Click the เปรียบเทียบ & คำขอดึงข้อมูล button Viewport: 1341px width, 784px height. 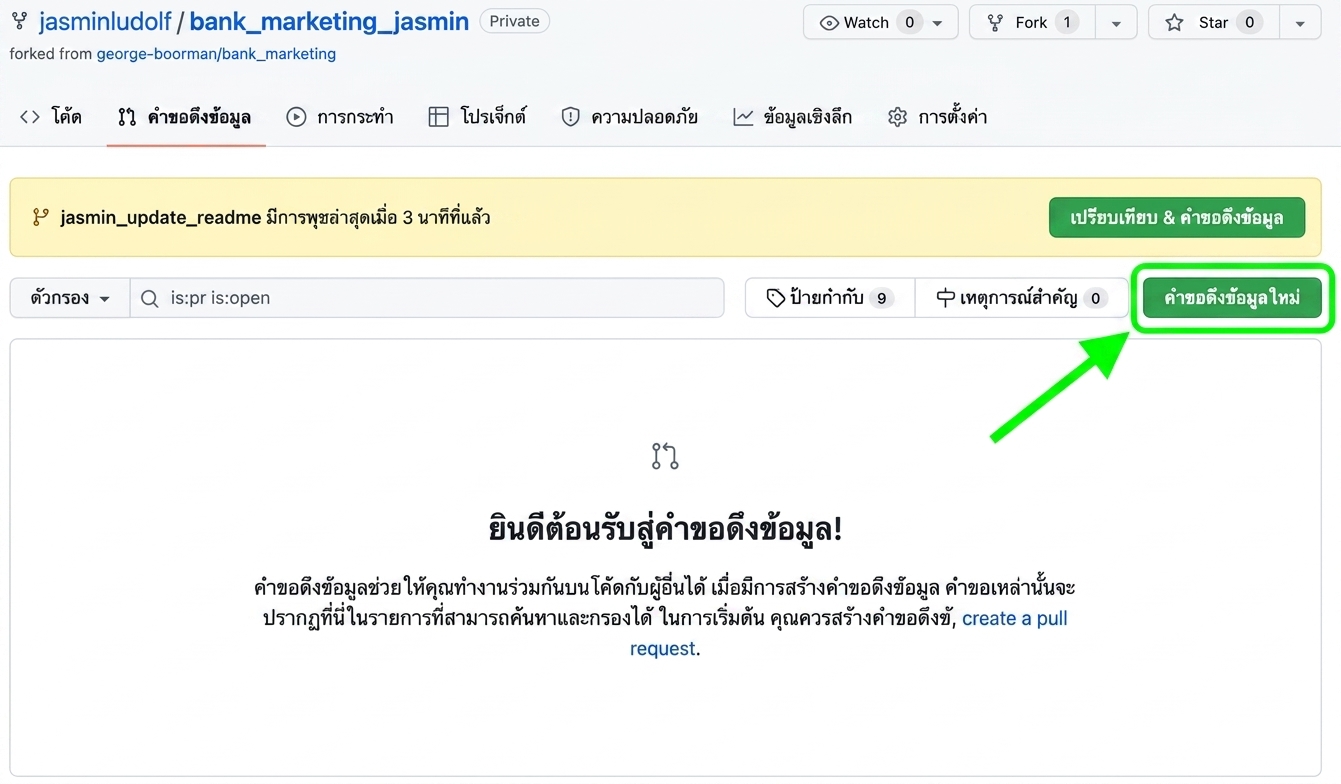(x=1177, y=217)
